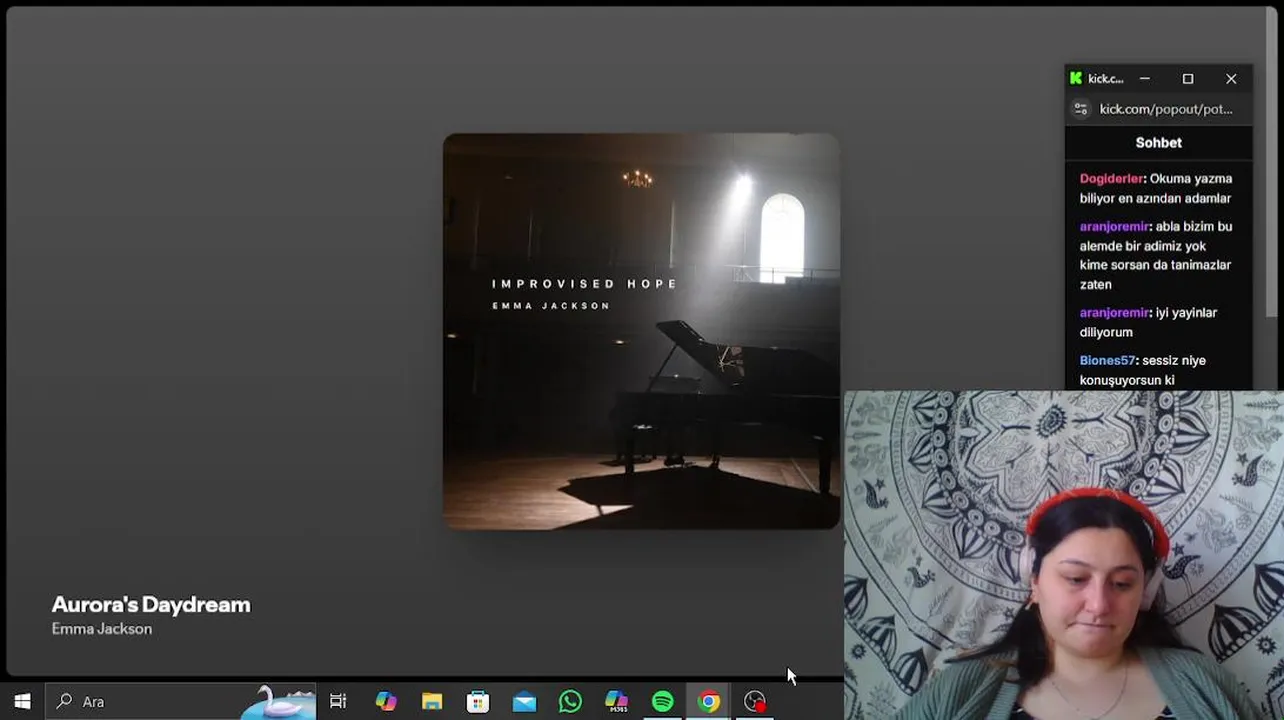Open OBS Studio recording icon in taskbar
The image size is (1284, 720).
755,702
